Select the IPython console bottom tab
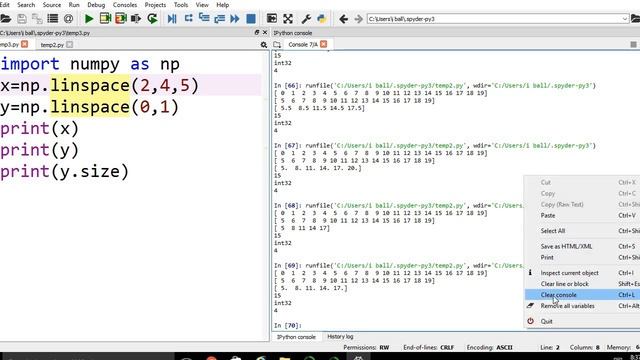Screen dimensions: 640x360 [x=296, y=337]
